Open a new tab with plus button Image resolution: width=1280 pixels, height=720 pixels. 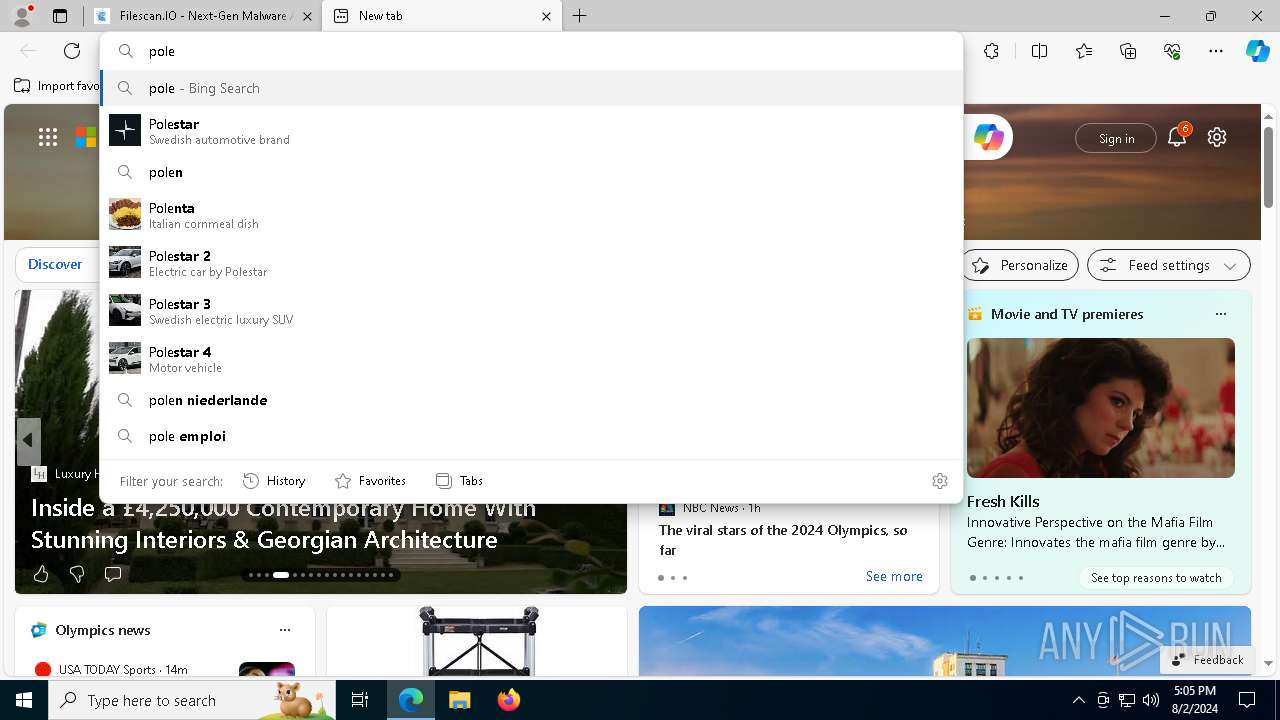pyautogui.click(x=579, y=16)
